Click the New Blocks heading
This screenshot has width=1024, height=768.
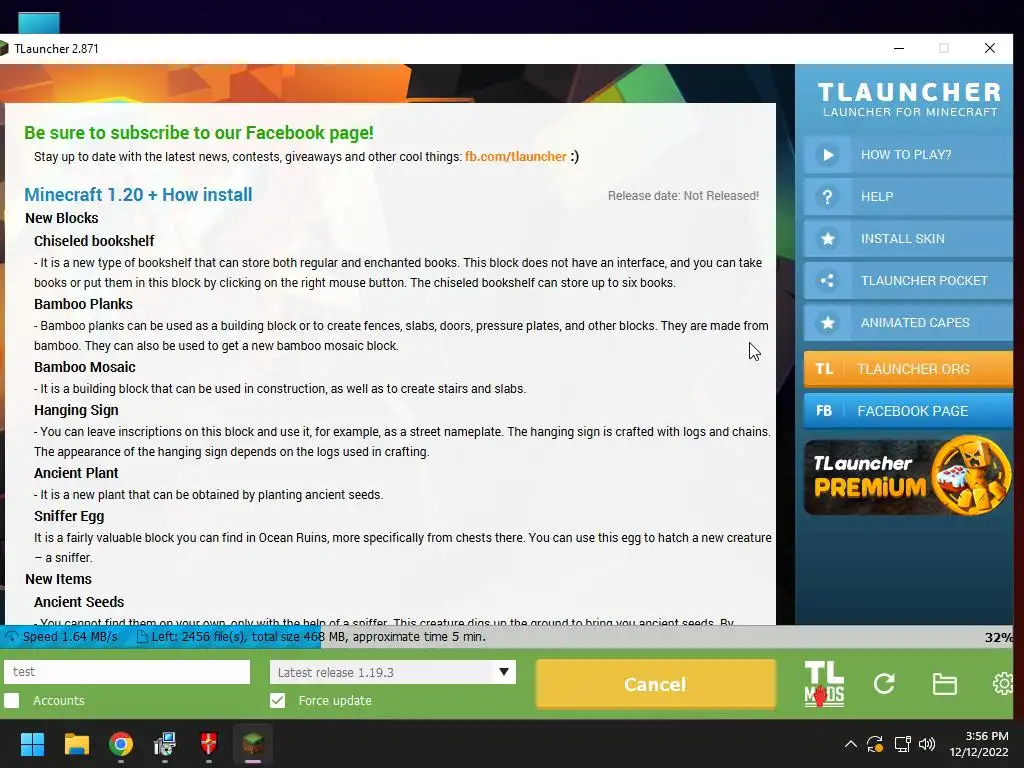point(61,218)
